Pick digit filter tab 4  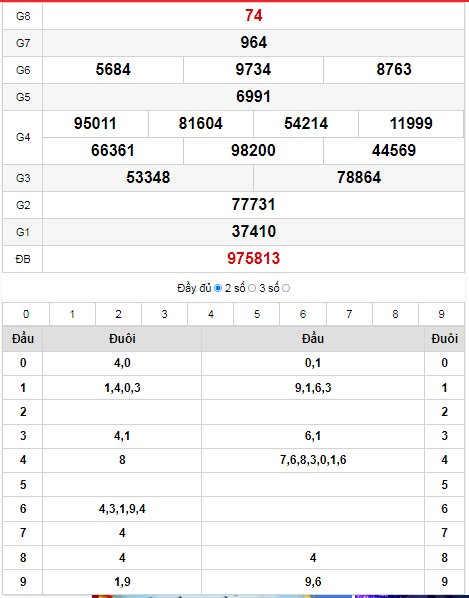(x=210, y=314)
